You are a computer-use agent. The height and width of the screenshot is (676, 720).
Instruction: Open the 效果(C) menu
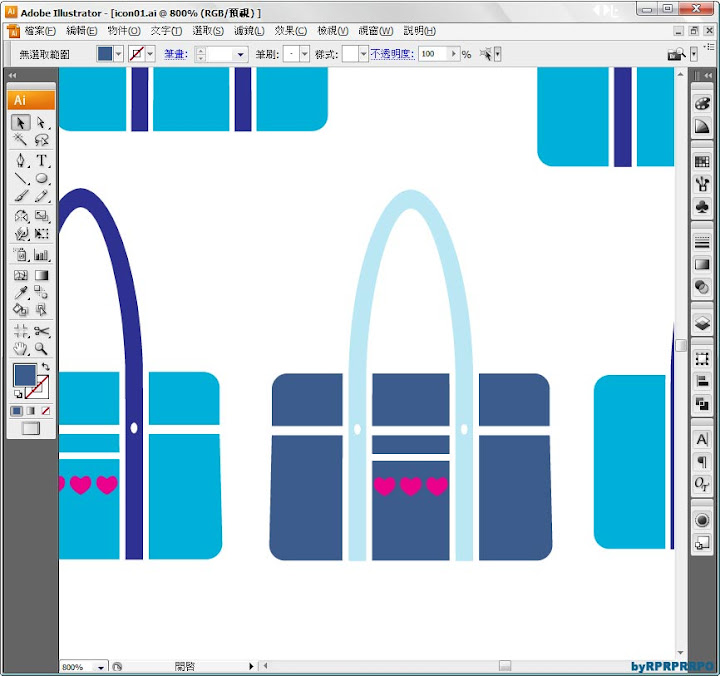291,31
